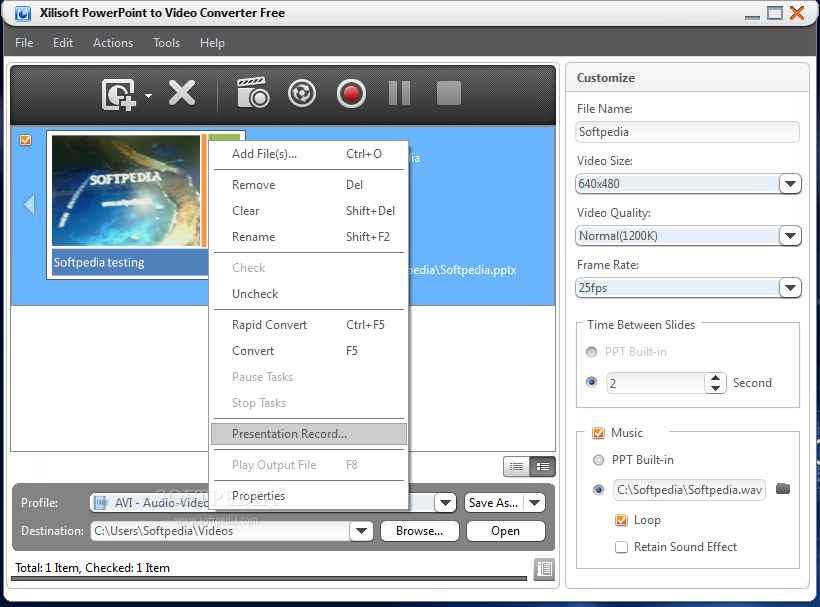Click the music file path field
The width and height of the screenshot is (820, 607).
coord(689,490)
